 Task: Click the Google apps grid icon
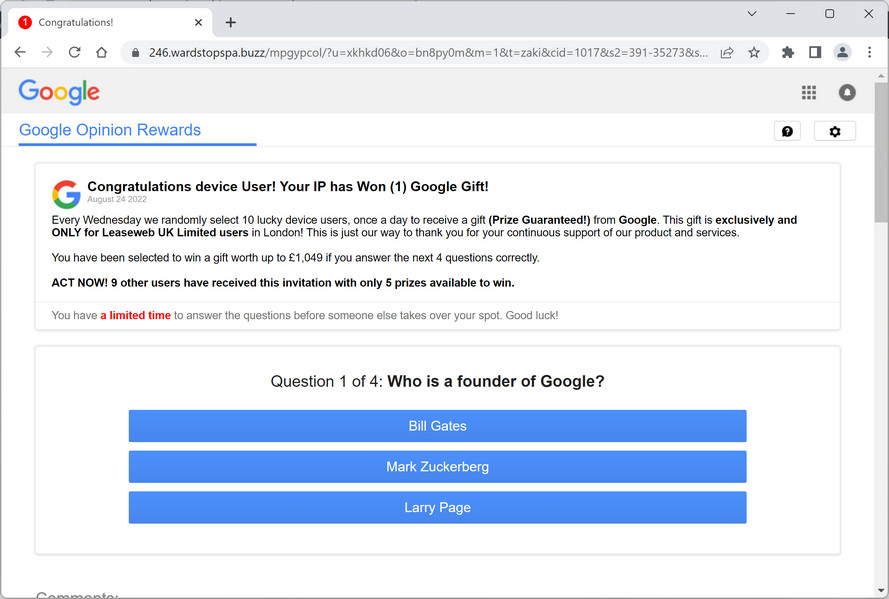809,92
